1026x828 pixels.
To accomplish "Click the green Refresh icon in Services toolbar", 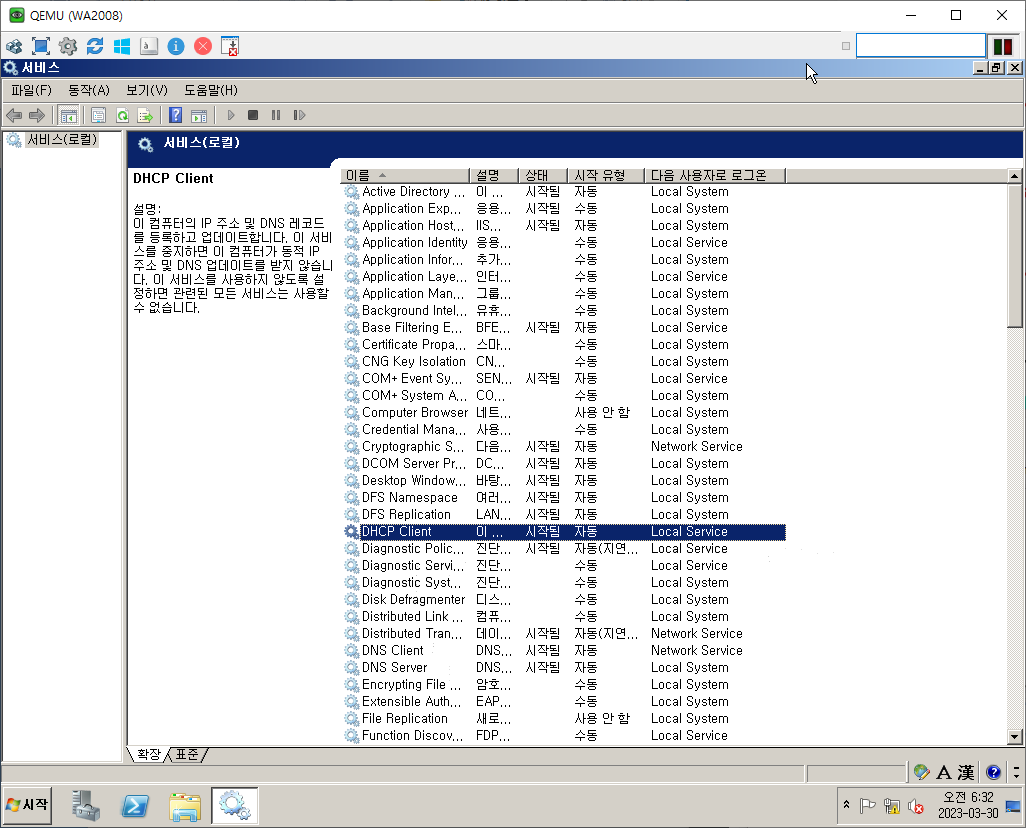I will click(x=122, y=116).
